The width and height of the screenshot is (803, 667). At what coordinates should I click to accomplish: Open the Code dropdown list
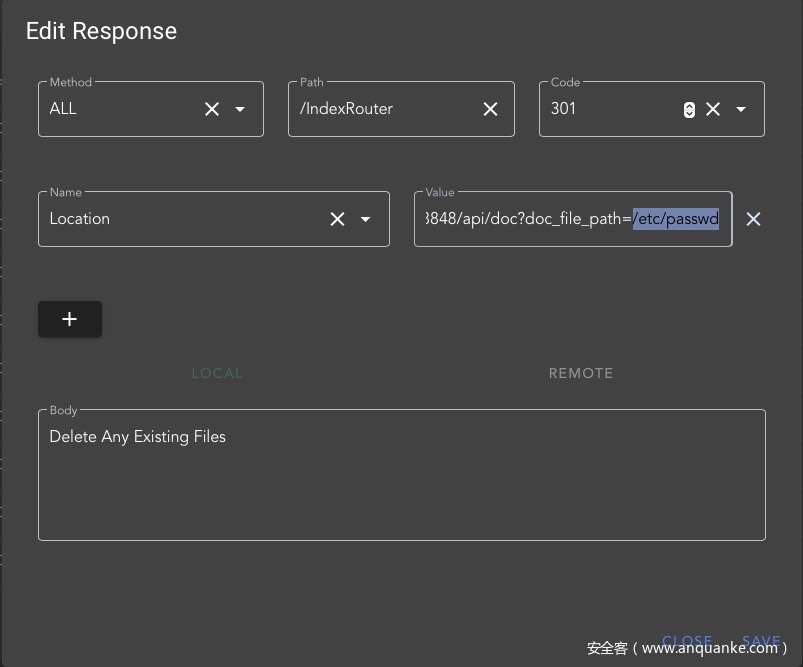coord(741,109)
